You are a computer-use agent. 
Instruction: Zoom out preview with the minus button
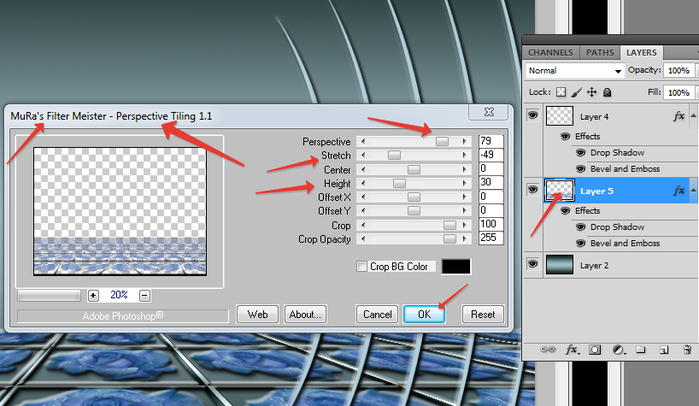pyautogui.click(x=144, y=295)
